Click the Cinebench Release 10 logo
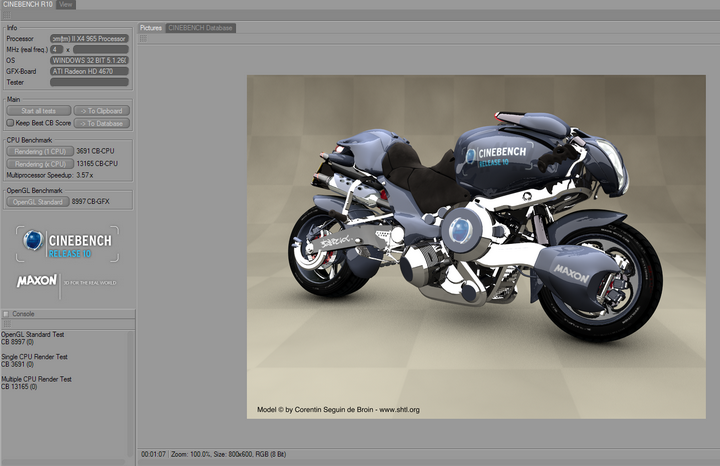Viewport: 720px width, 466px height. (68, 244)
